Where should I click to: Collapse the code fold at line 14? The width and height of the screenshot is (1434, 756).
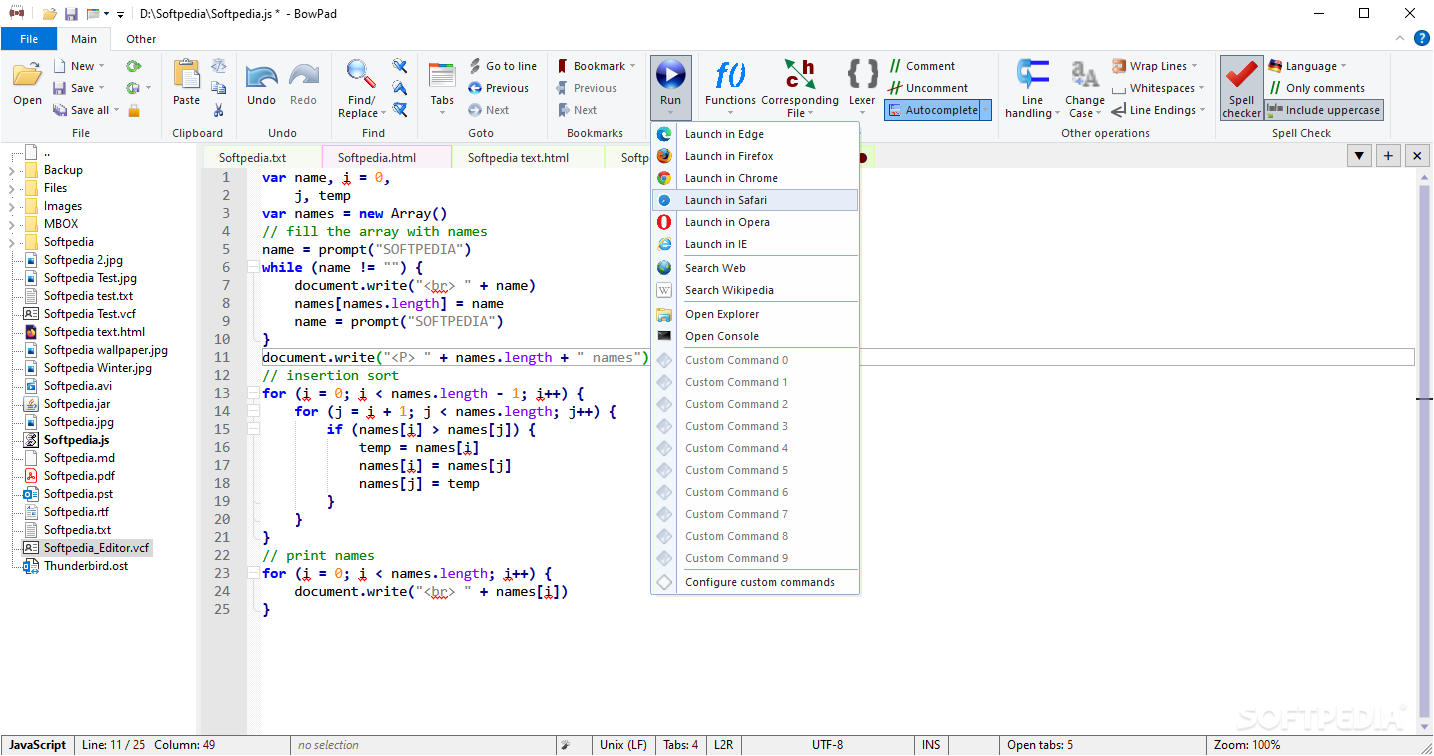coord(253,412)
